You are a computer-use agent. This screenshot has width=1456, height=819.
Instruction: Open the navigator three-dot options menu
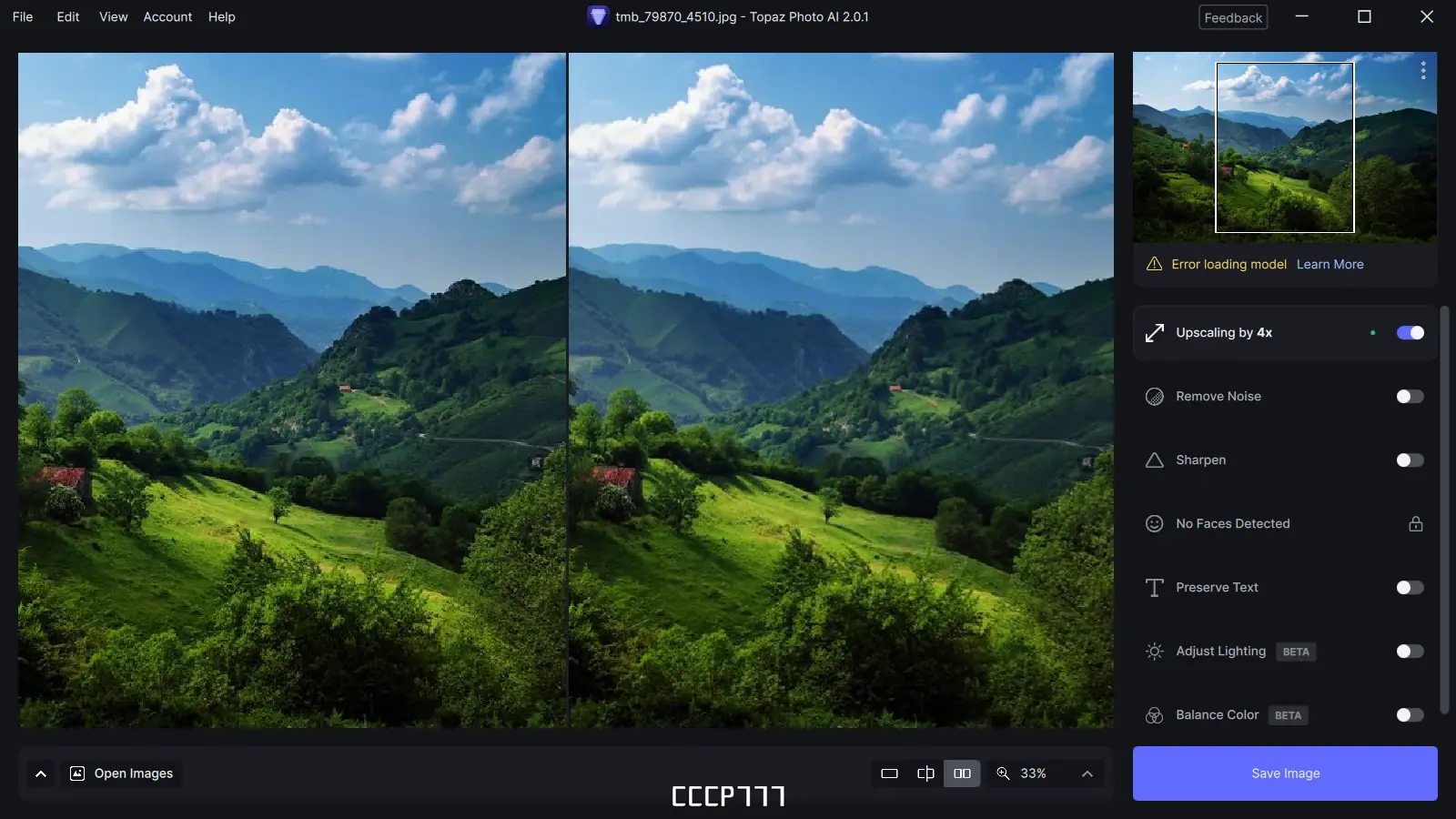point(1423,71)
